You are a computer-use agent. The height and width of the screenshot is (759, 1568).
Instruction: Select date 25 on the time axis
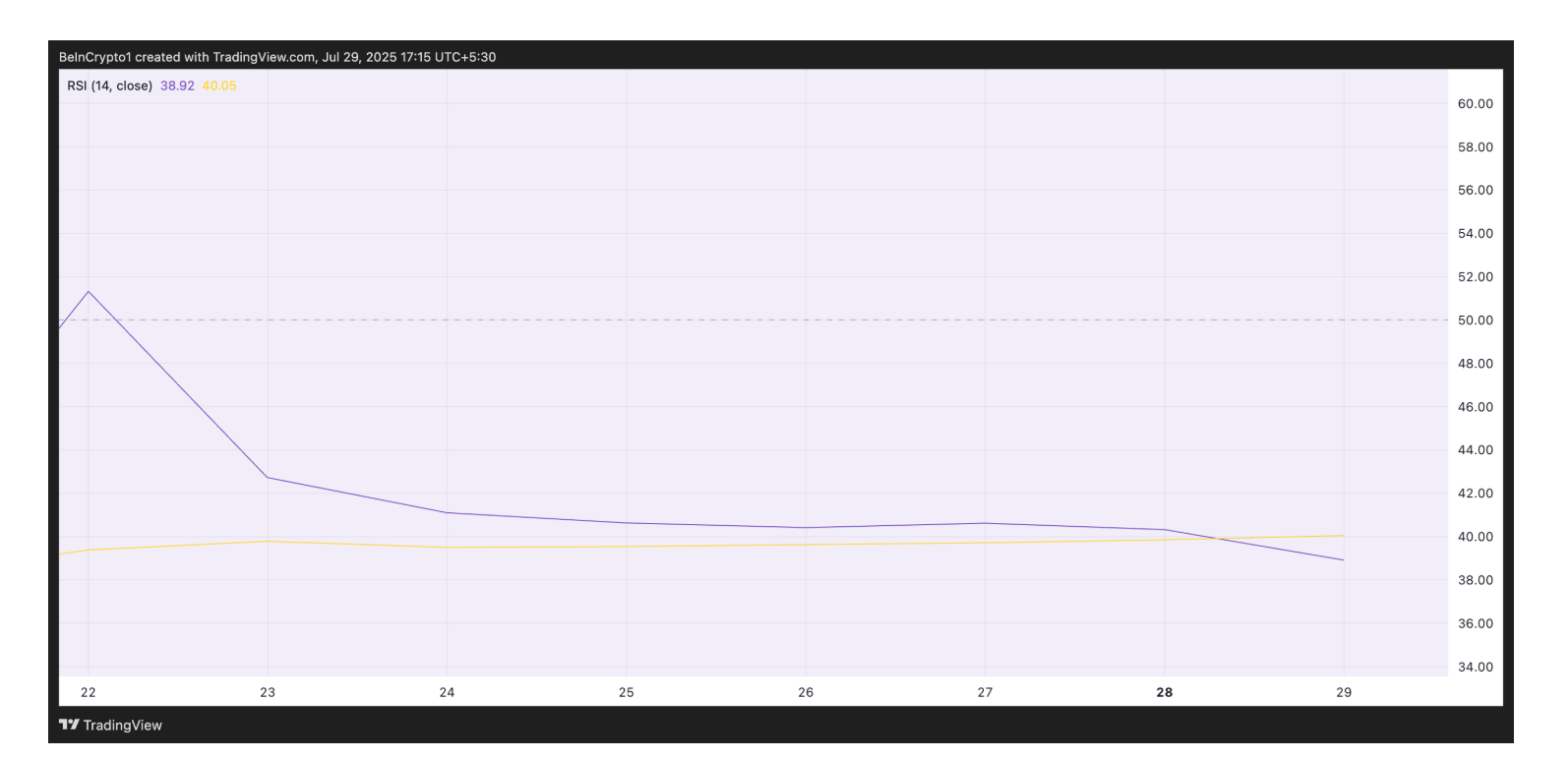tap(627, 692)
